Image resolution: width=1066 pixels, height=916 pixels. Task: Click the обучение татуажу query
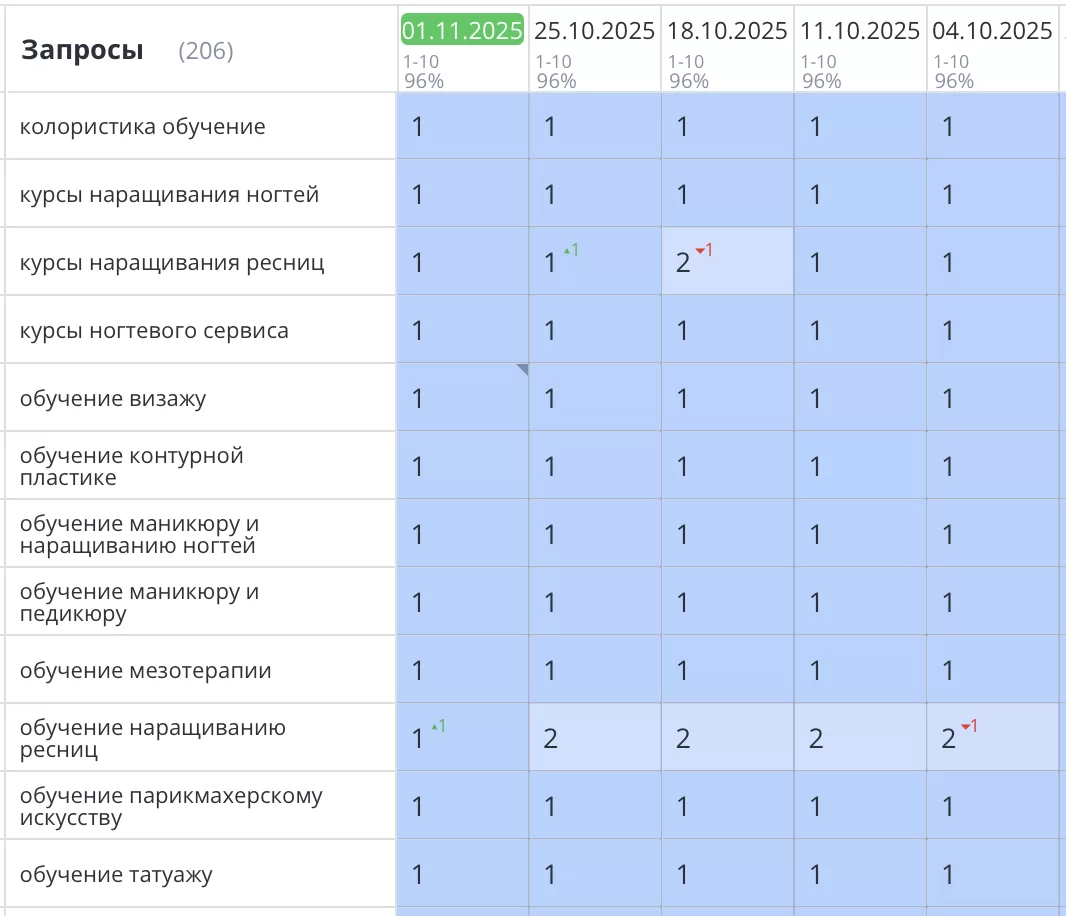117,875
